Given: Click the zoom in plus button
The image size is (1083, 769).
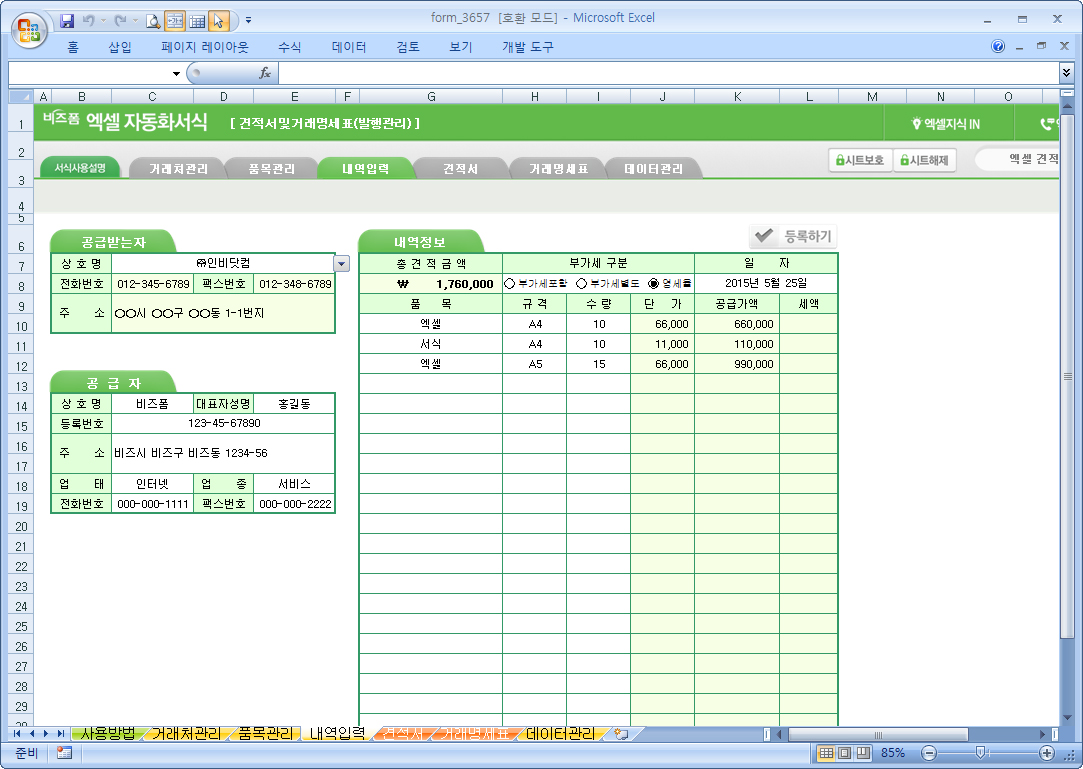Looking at the screenshot, I should [1047, 753].
